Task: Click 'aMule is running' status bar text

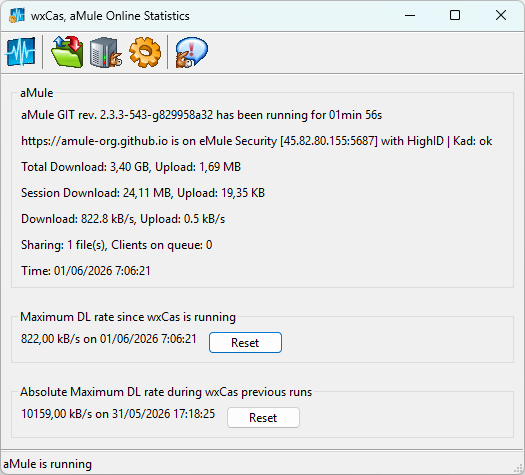Action: click(x=48, y=464)
